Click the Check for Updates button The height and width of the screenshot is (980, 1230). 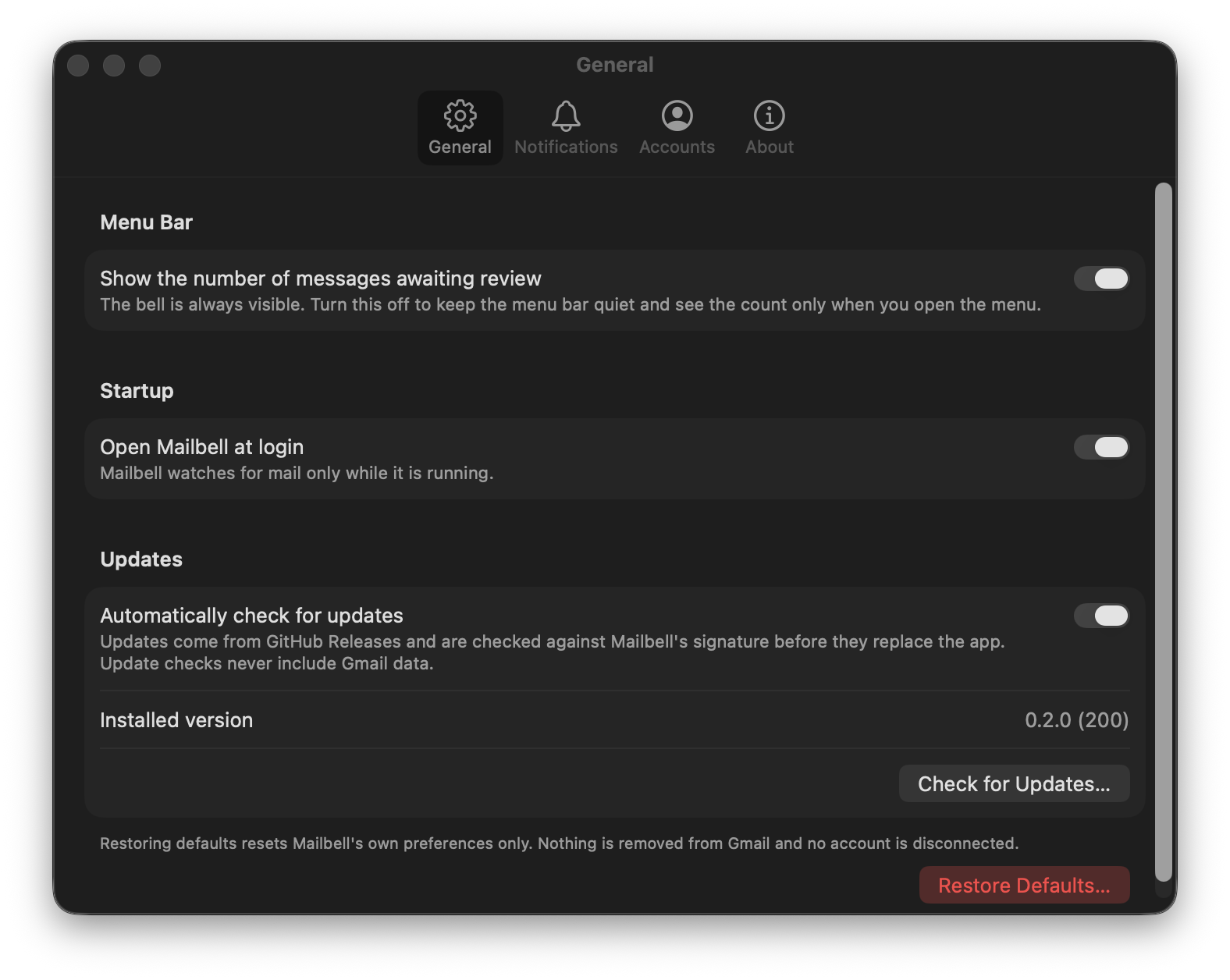(x=1014, y=783)
